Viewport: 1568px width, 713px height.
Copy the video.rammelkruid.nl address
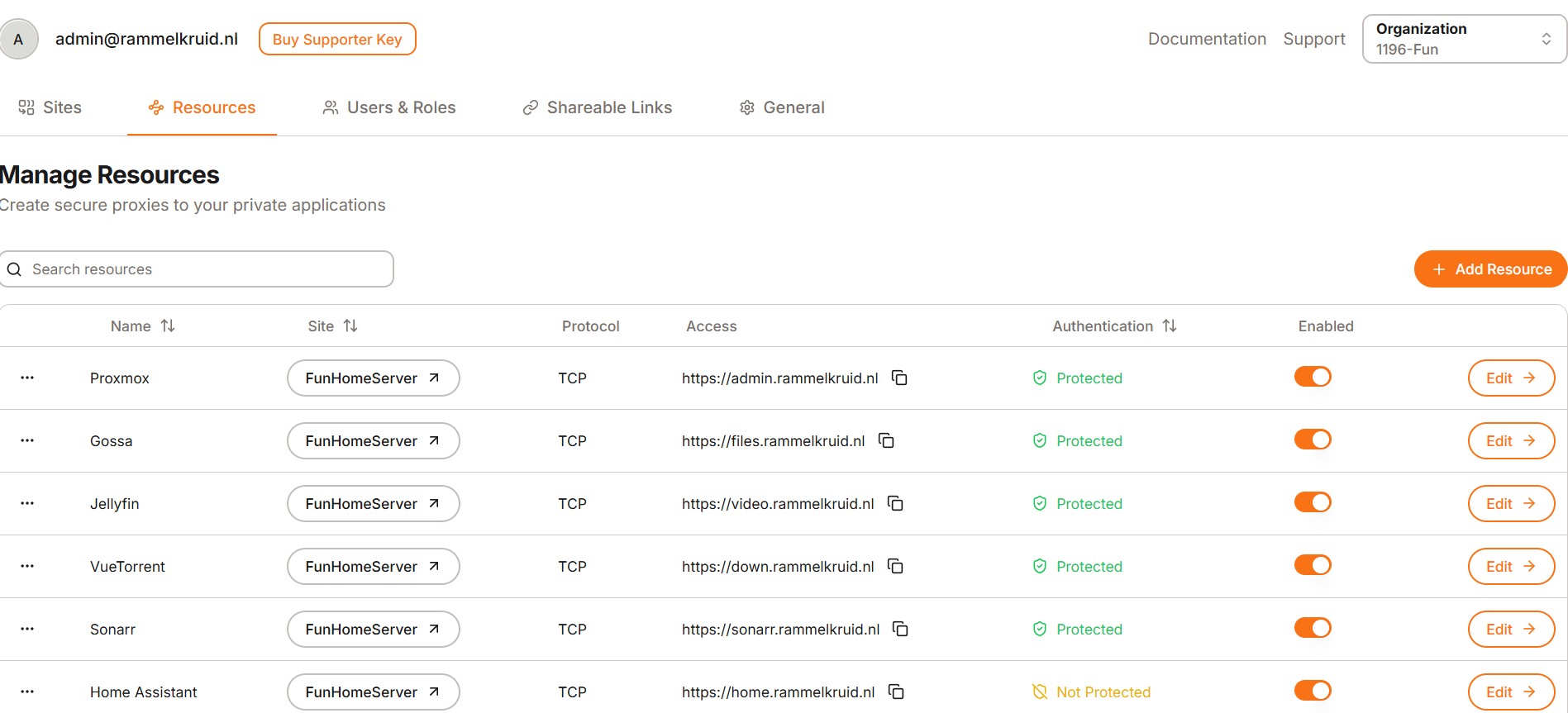(x=895, y=503)
